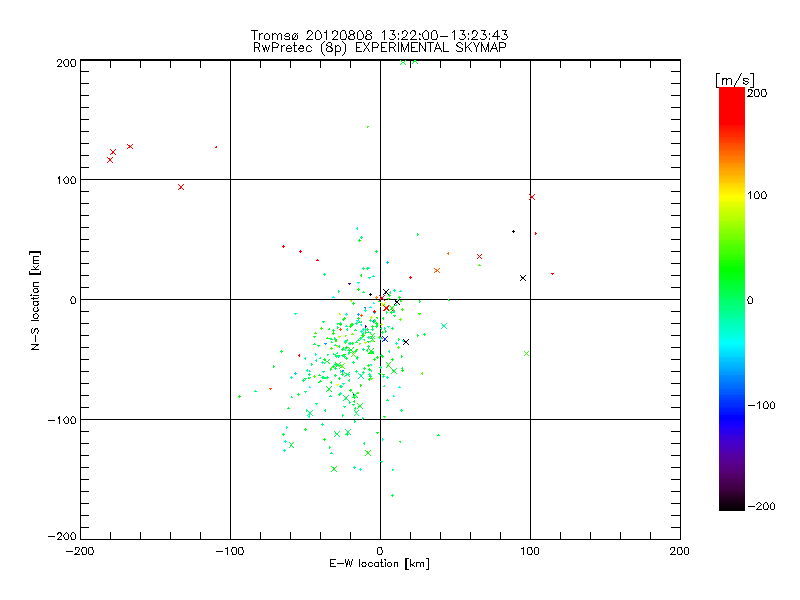800x600 pixels.
Task: Click the title line 'Tromsø 20120808 13:22:00-13:23:43'
Action: pos(379,35)
